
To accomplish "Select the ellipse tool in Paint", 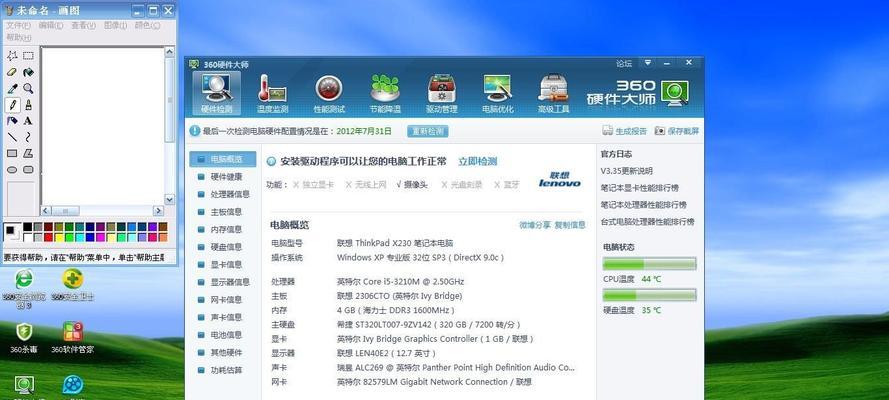I will [12, 169].
